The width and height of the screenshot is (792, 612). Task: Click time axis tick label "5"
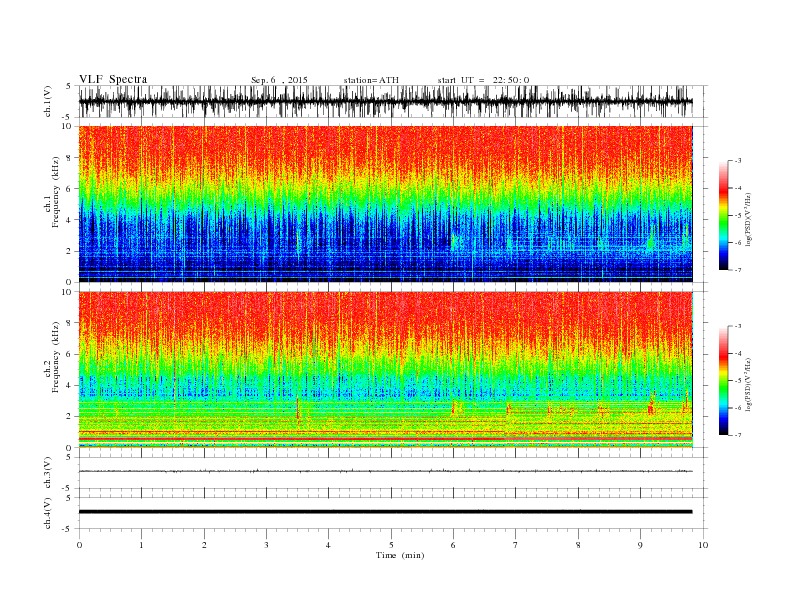click(x=391, y=545)
